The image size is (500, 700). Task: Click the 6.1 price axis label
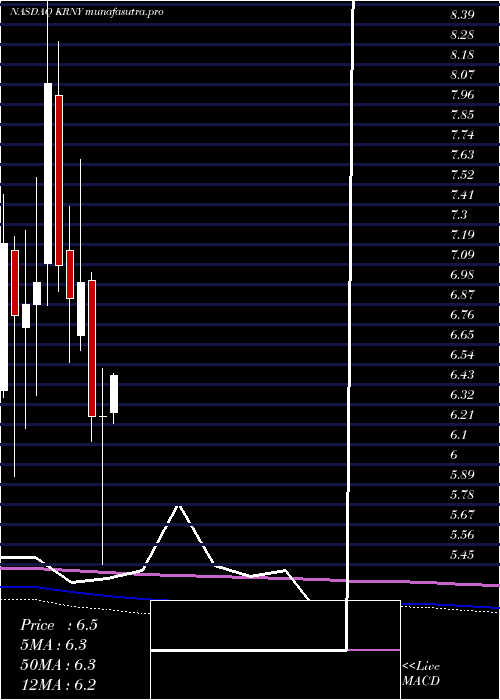tap(458, 434)
